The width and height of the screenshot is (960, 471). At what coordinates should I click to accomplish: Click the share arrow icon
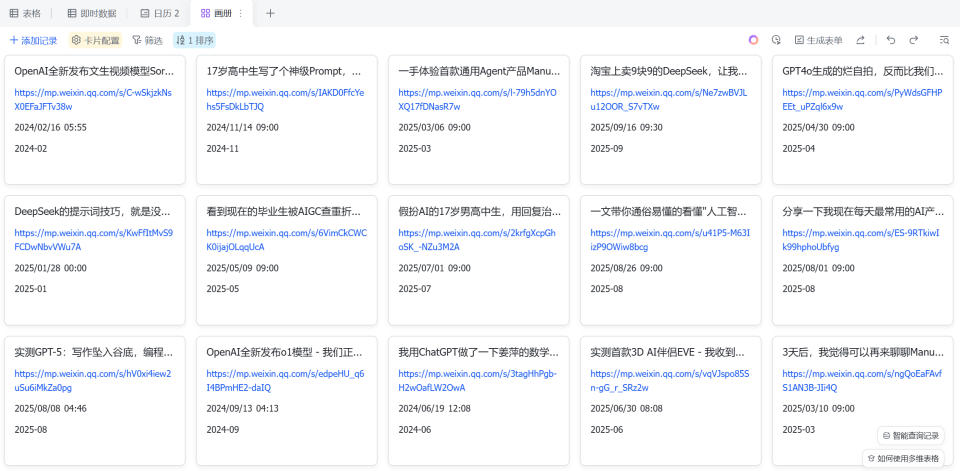click(859, 40)
